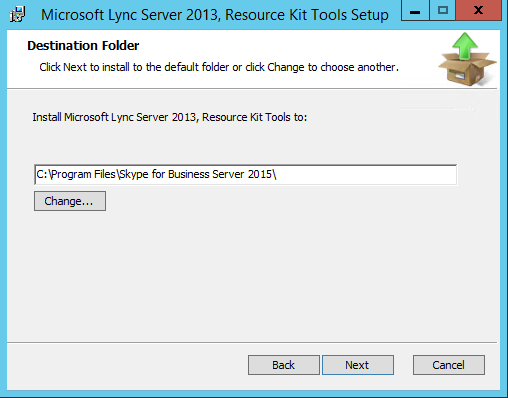Image resolution: width=508 pixels, height=398 pixels.
Task: Click the window title "Microsoft Lync Server 2013, Resource Kit Tools Setup"
Action: (x=215, y=15)
